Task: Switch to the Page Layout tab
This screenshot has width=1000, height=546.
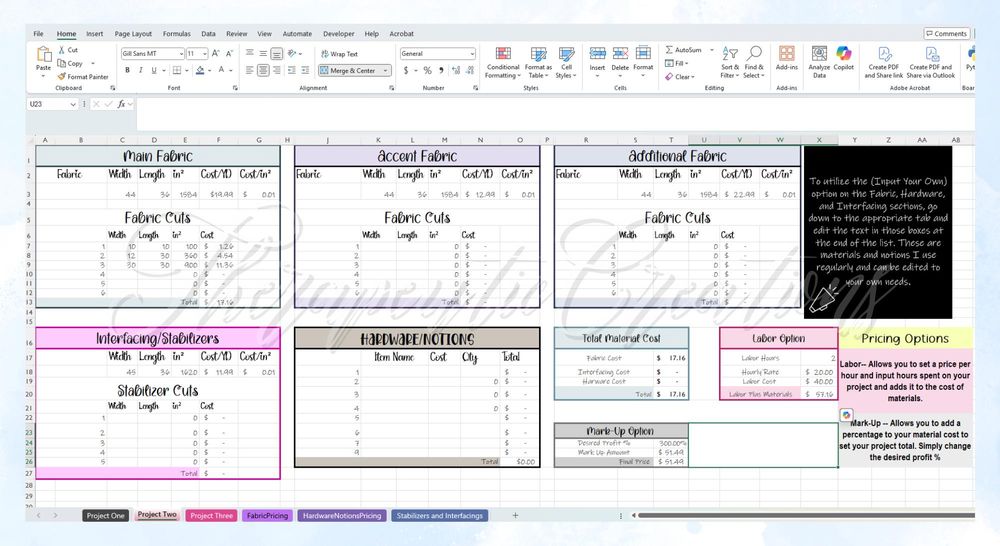Action: pos(133,34)
